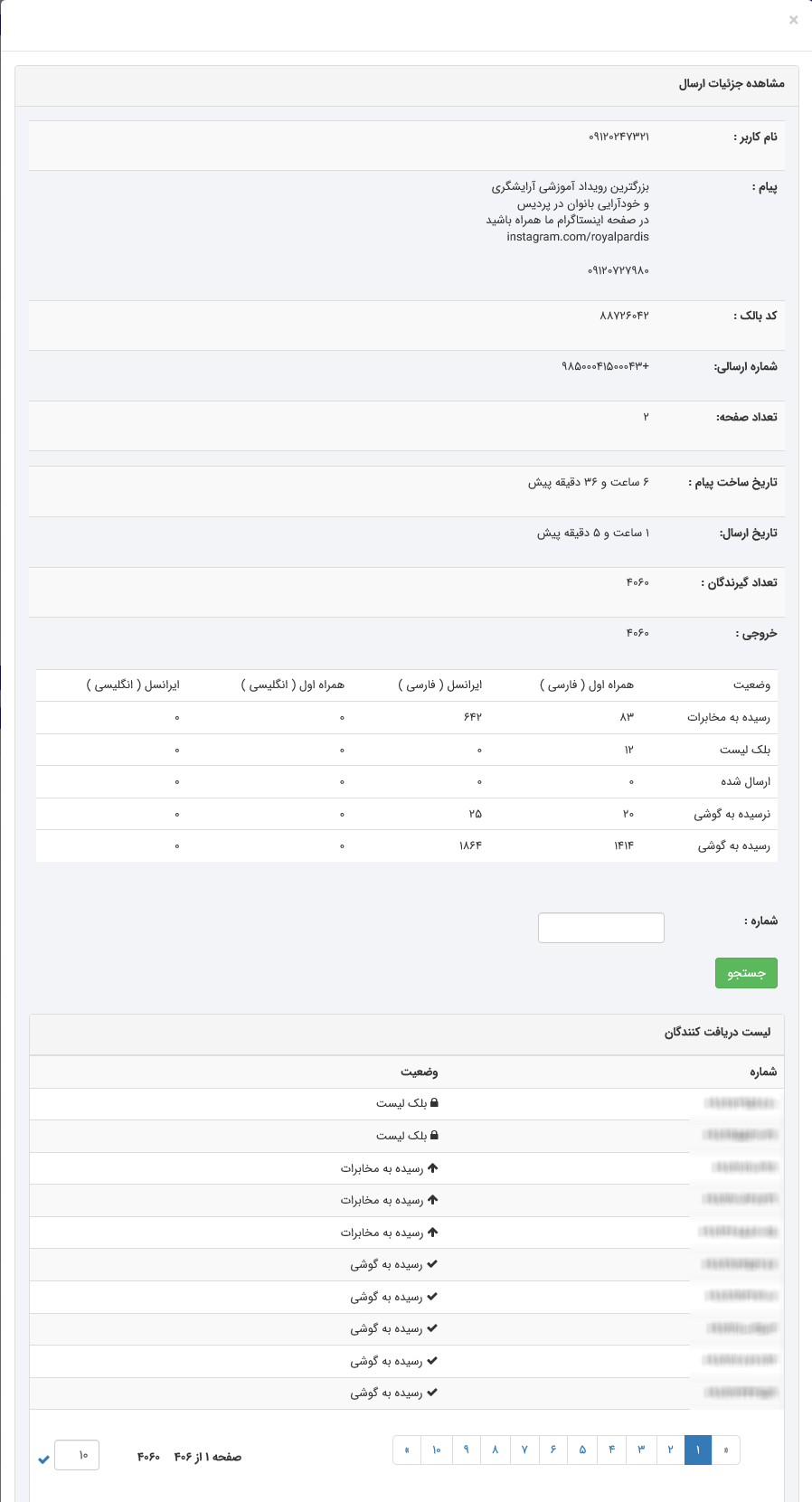
Task: Click the checkmark icon in the last recipient row
Action: (x=432, y=1393)
